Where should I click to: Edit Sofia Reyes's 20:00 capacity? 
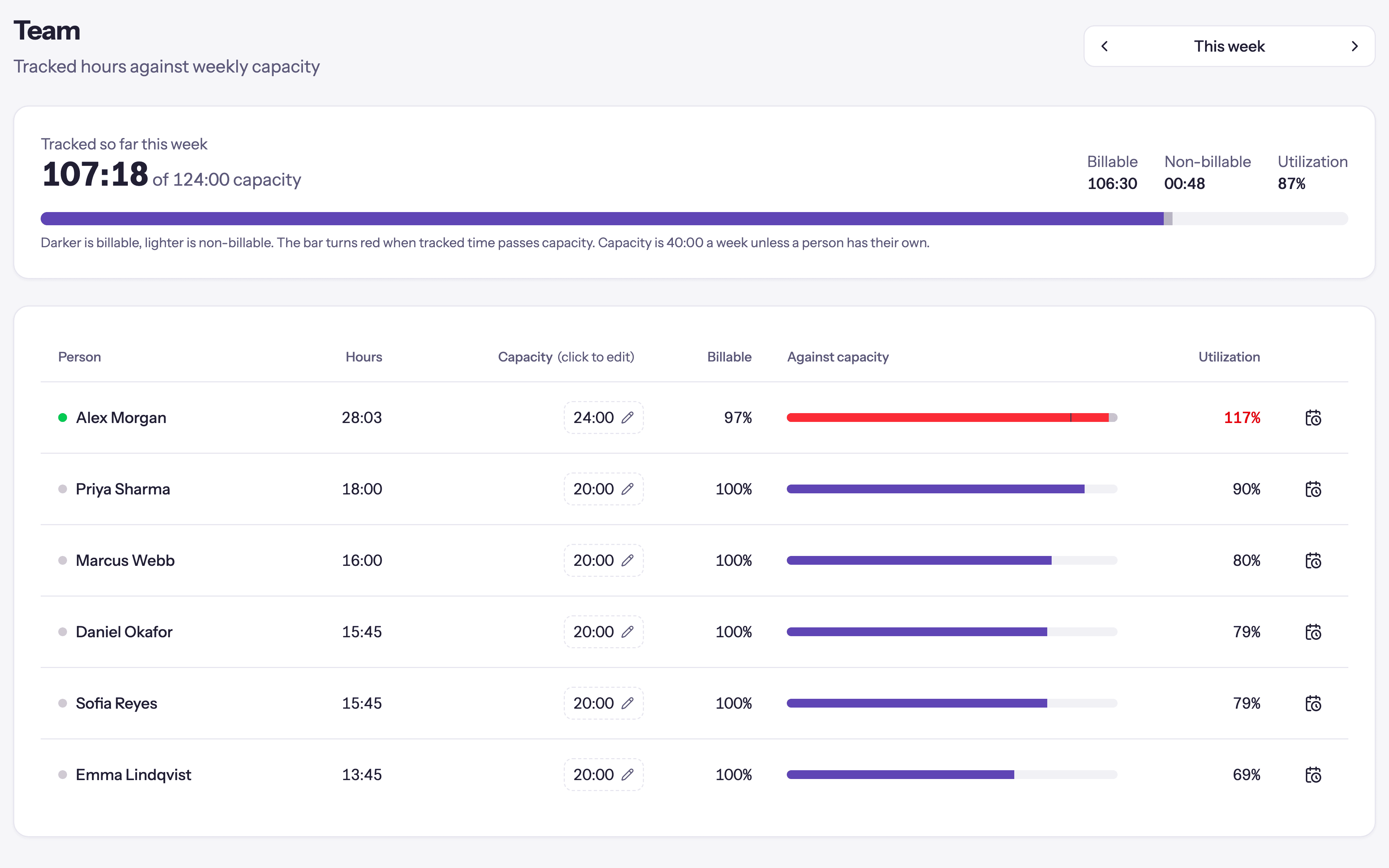pos(603,703)
